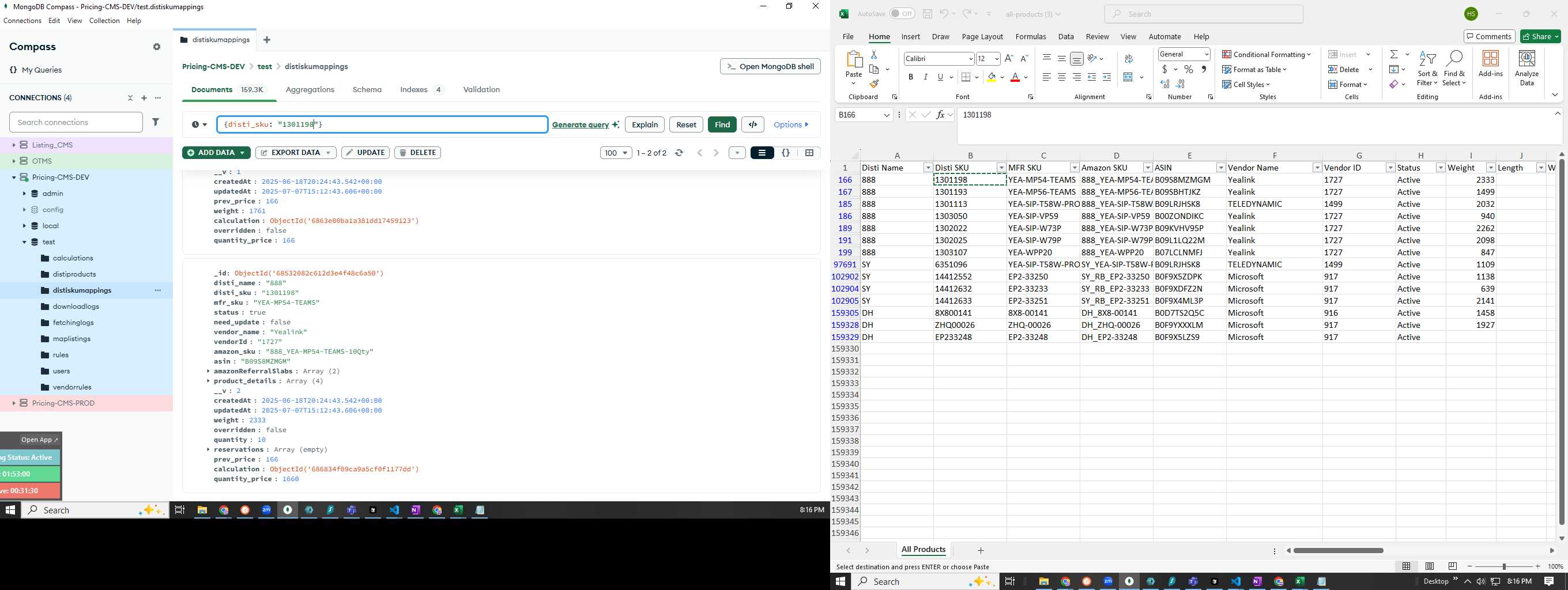Click the export query to code icon
This screenshot has width=1568, height=590.
pos(753,124)
